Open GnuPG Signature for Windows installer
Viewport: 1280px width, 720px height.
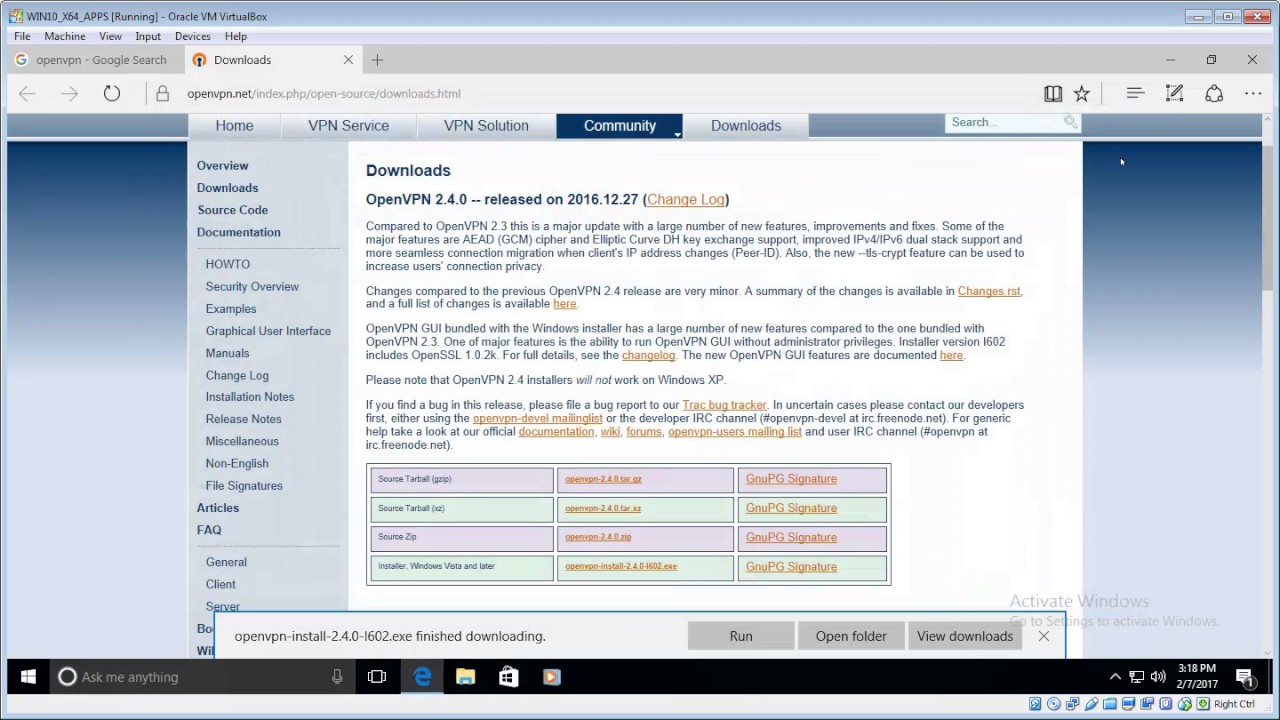(791, 566)
